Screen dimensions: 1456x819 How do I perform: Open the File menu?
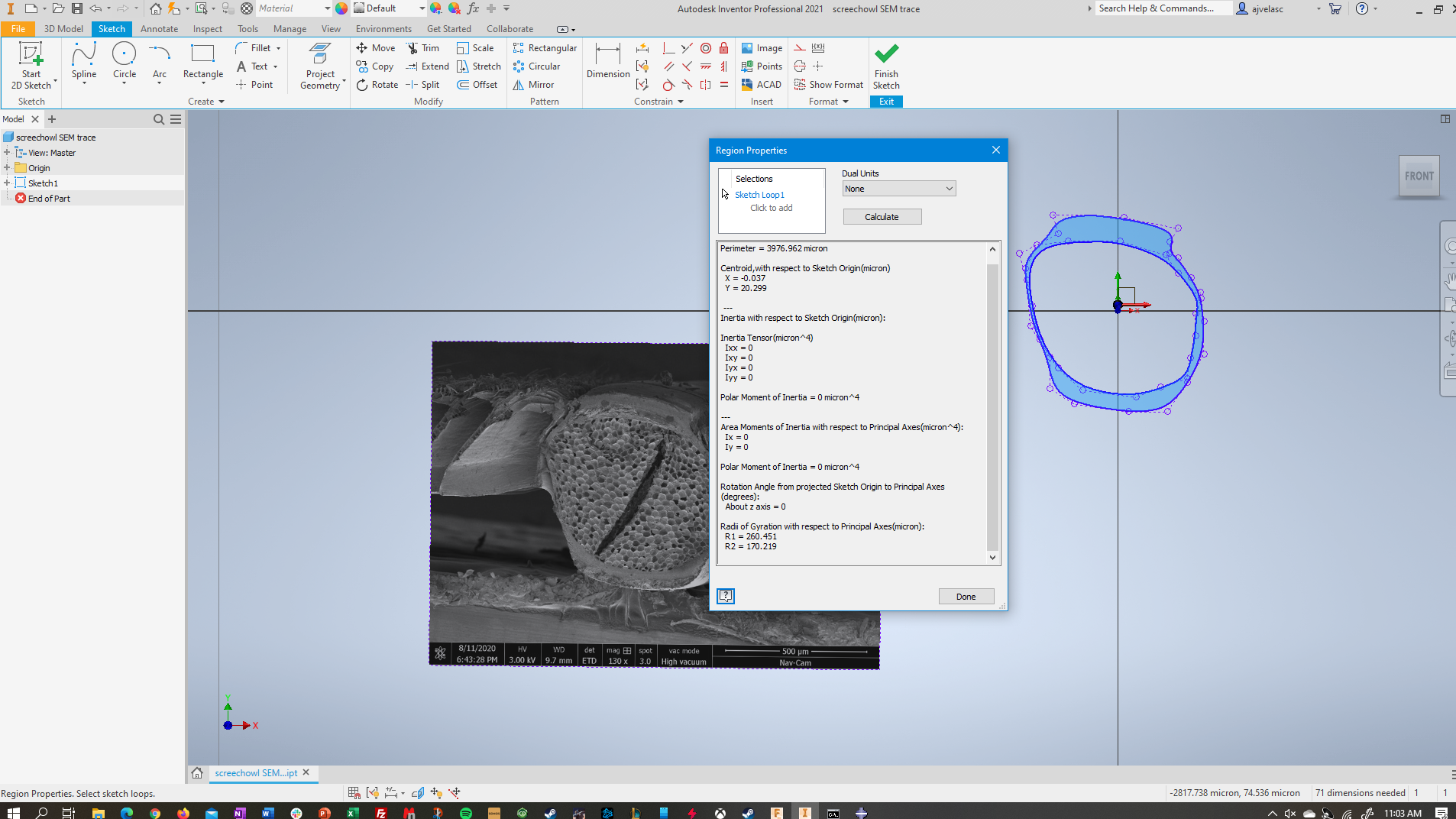click(x=18, y=29)
